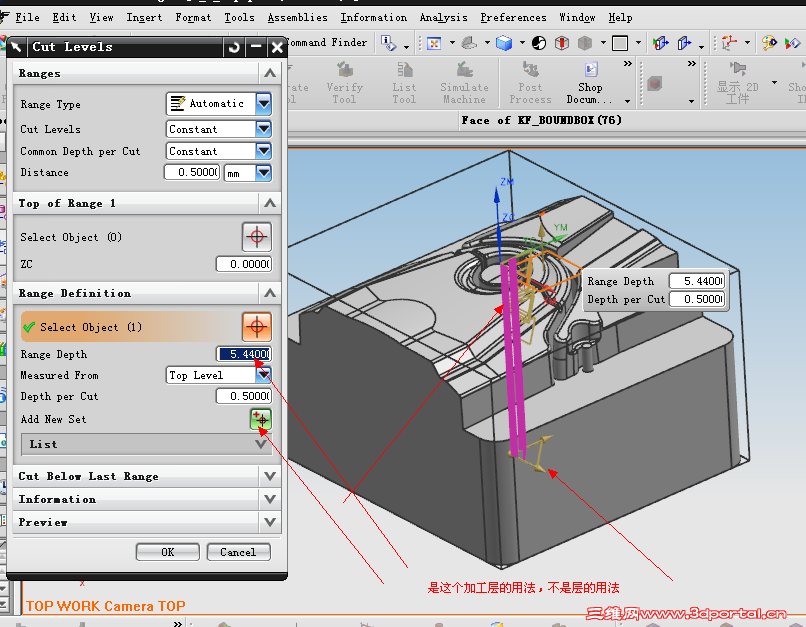Image resolution: width=806 pixels, height=627 pixels.
Task: Open the Help menu
Action: [x=620, y=17]
